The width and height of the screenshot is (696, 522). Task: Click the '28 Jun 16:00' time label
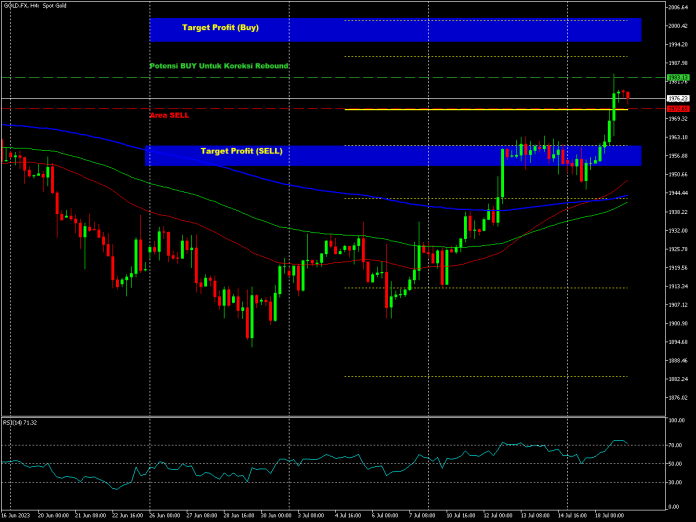click(x=239, y=515)
